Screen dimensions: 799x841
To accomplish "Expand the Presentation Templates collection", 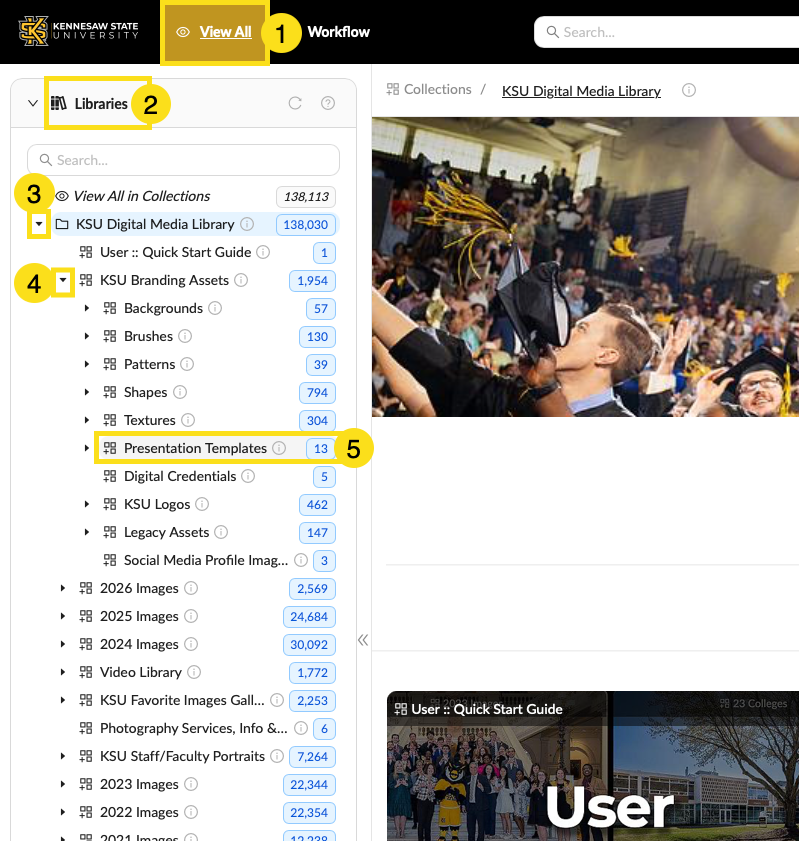I will [x=86, y=448].
